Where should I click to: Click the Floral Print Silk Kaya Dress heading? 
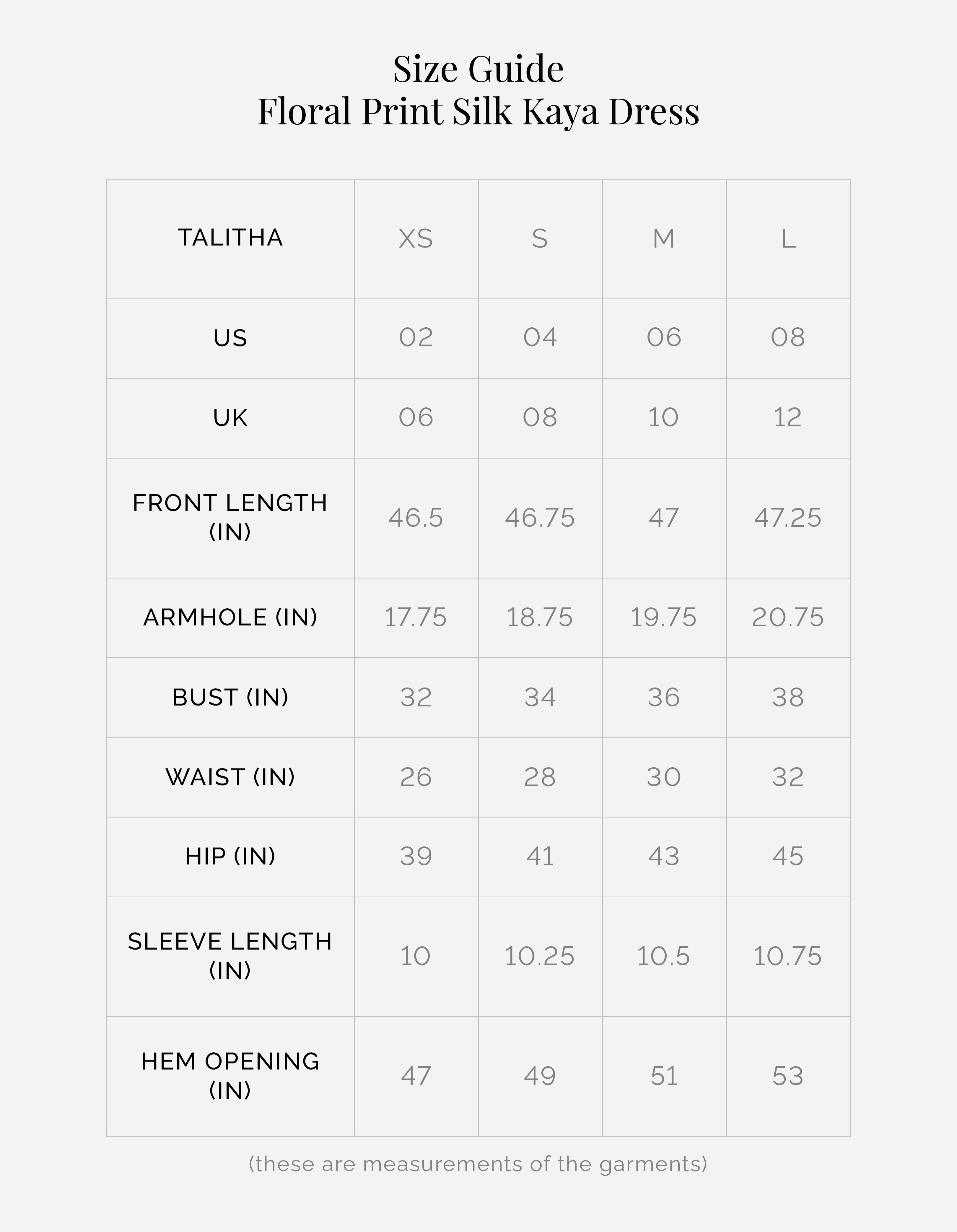pos(478,111)
